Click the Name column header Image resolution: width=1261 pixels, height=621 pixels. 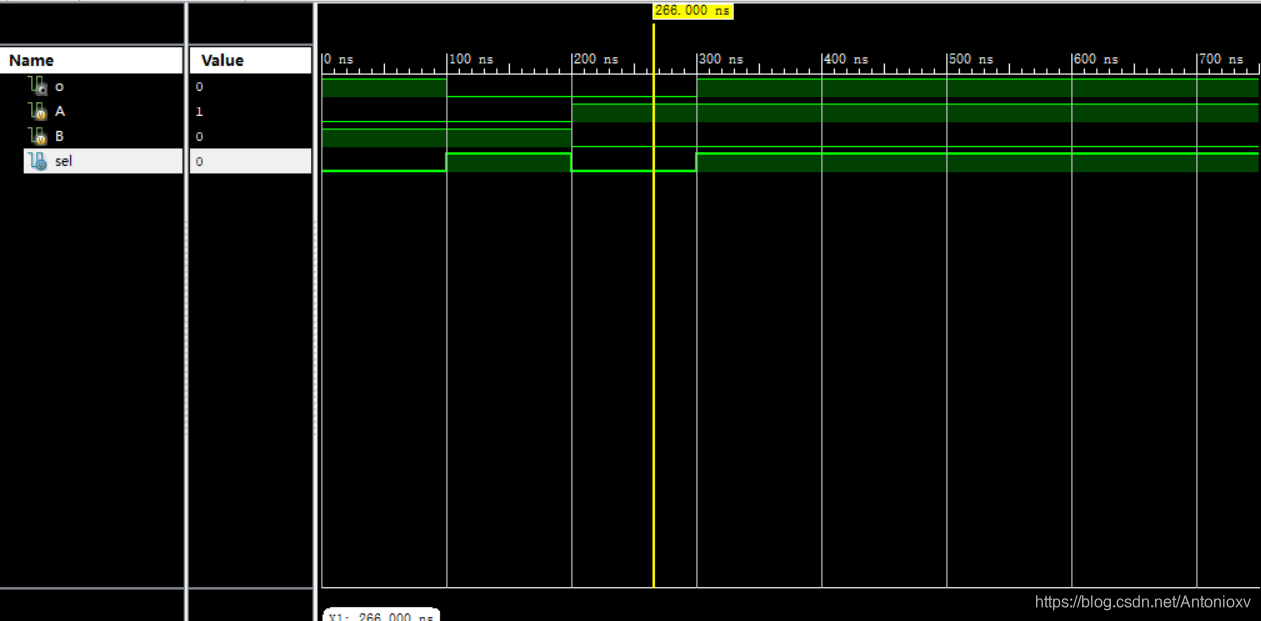pos(30,60)
